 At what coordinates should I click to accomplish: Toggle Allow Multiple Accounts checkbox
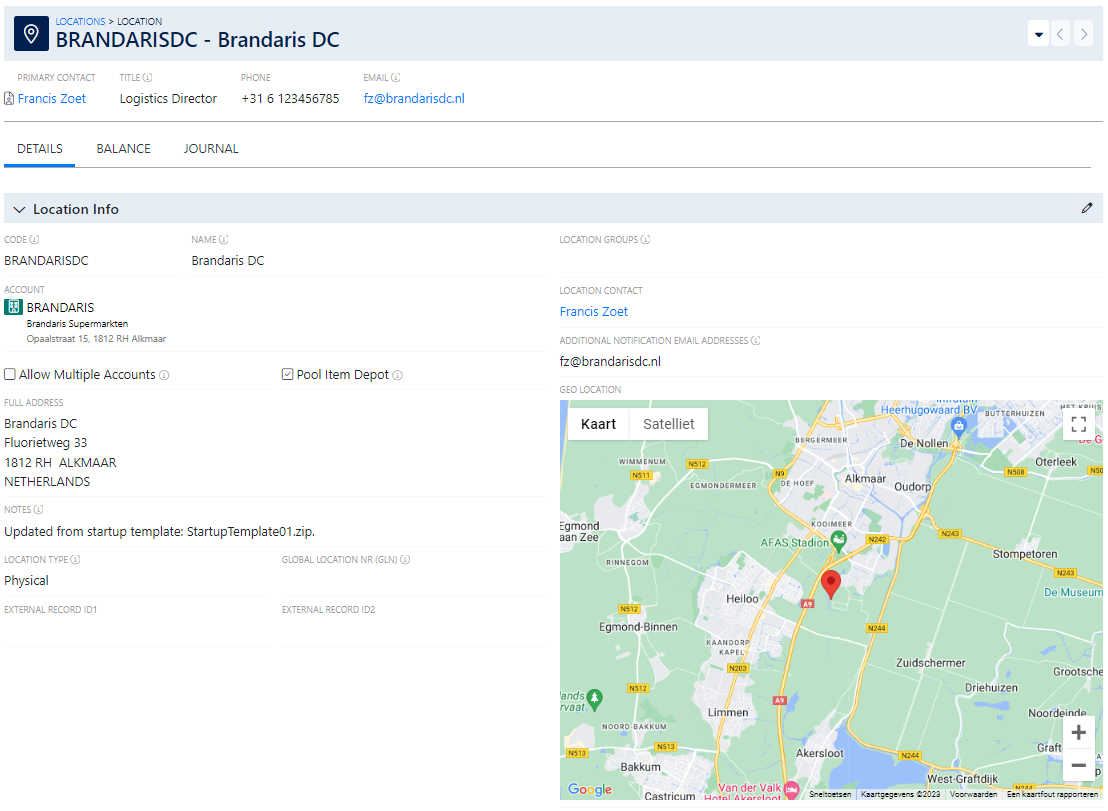(x=10, y=374)
